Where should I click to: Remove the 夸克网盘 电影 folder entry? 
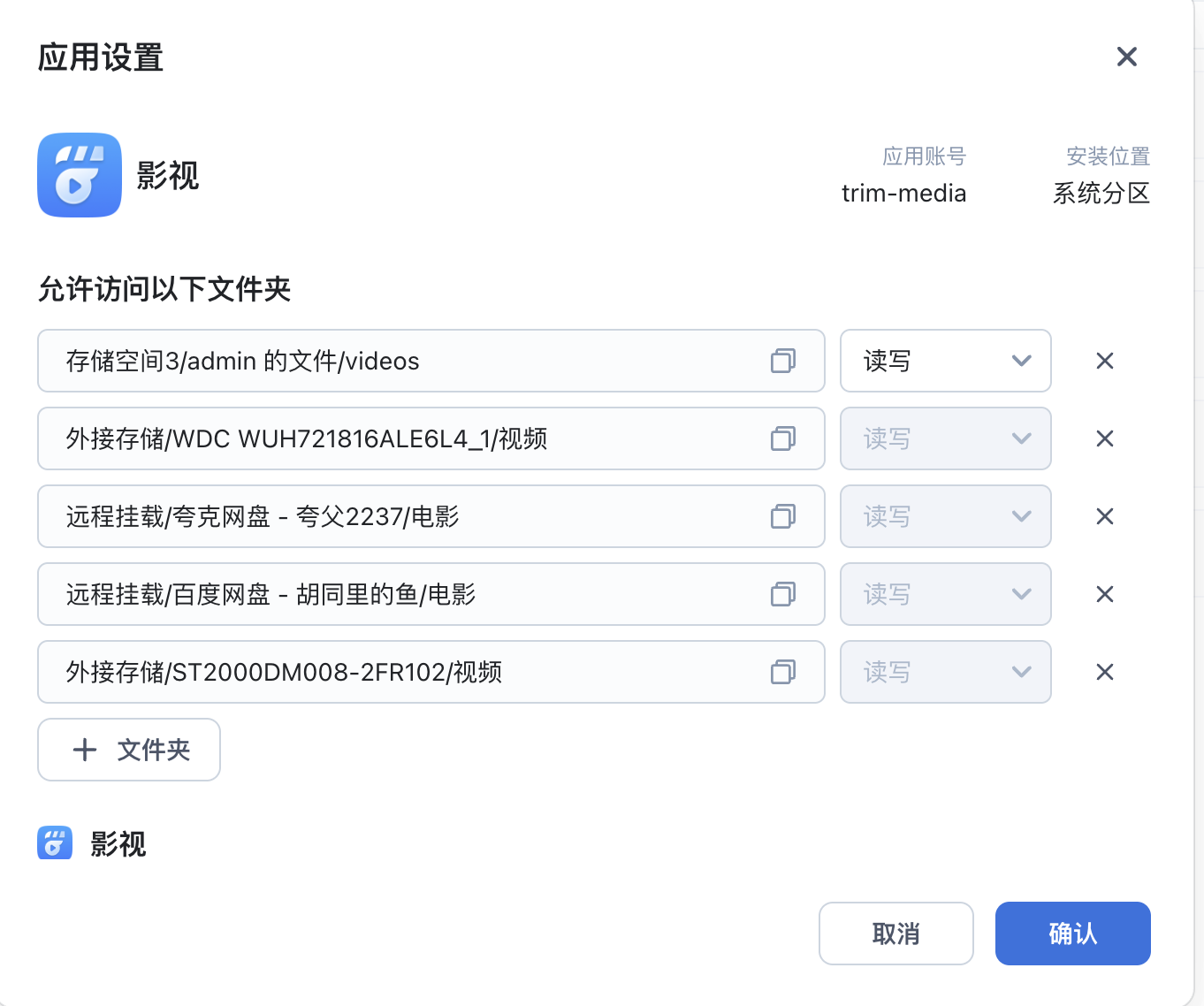(1105, 516)
